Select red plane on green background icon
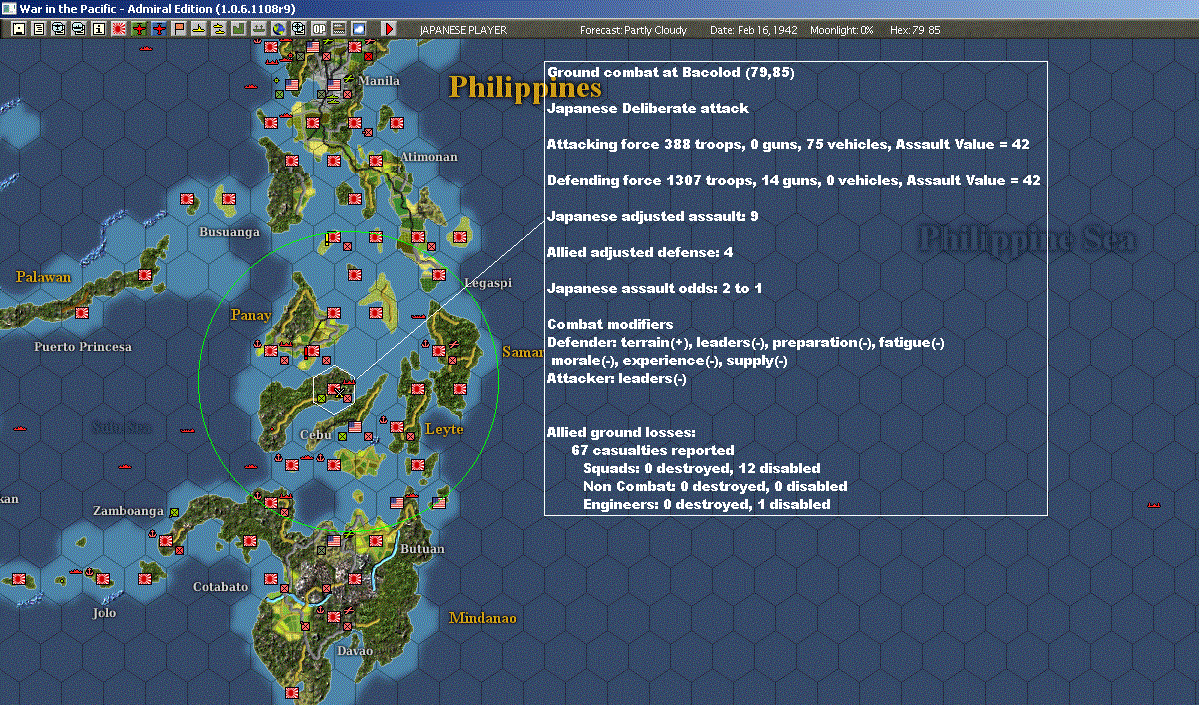The image size is (1199, 705). (x=138, y=29)
